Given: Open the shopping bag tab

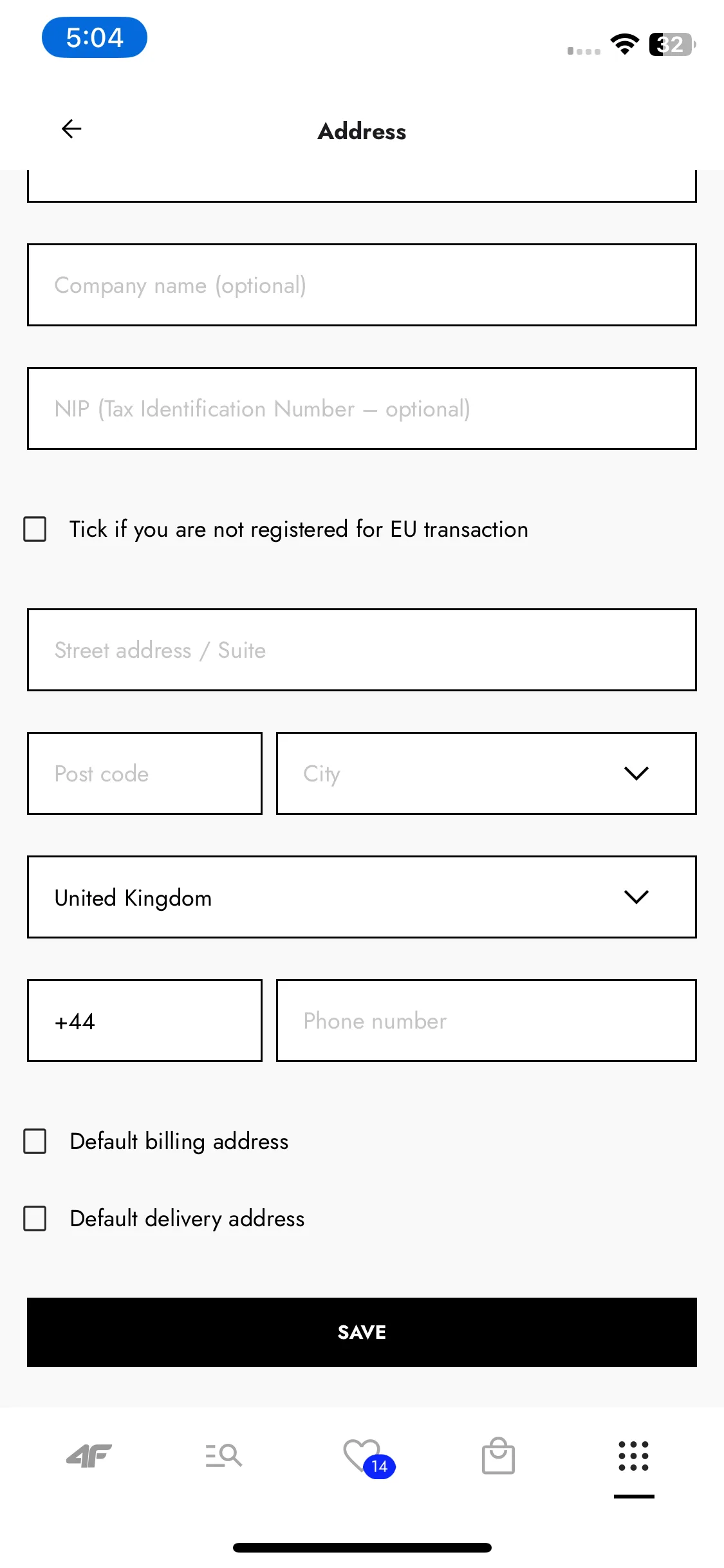Looking at the screenshot, I should [498, 1455].
